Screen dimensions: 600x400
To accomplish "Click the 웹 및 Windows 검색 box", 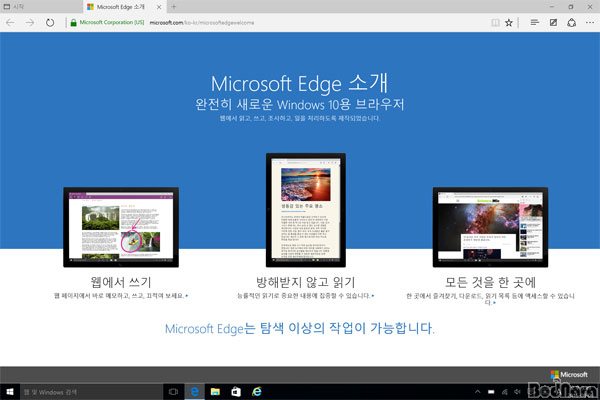I will pos(91,392).
